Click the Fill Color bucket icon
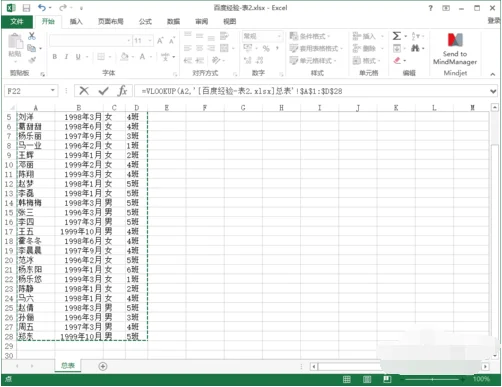Viewport: 502px width, 387px height. point(124,57)
